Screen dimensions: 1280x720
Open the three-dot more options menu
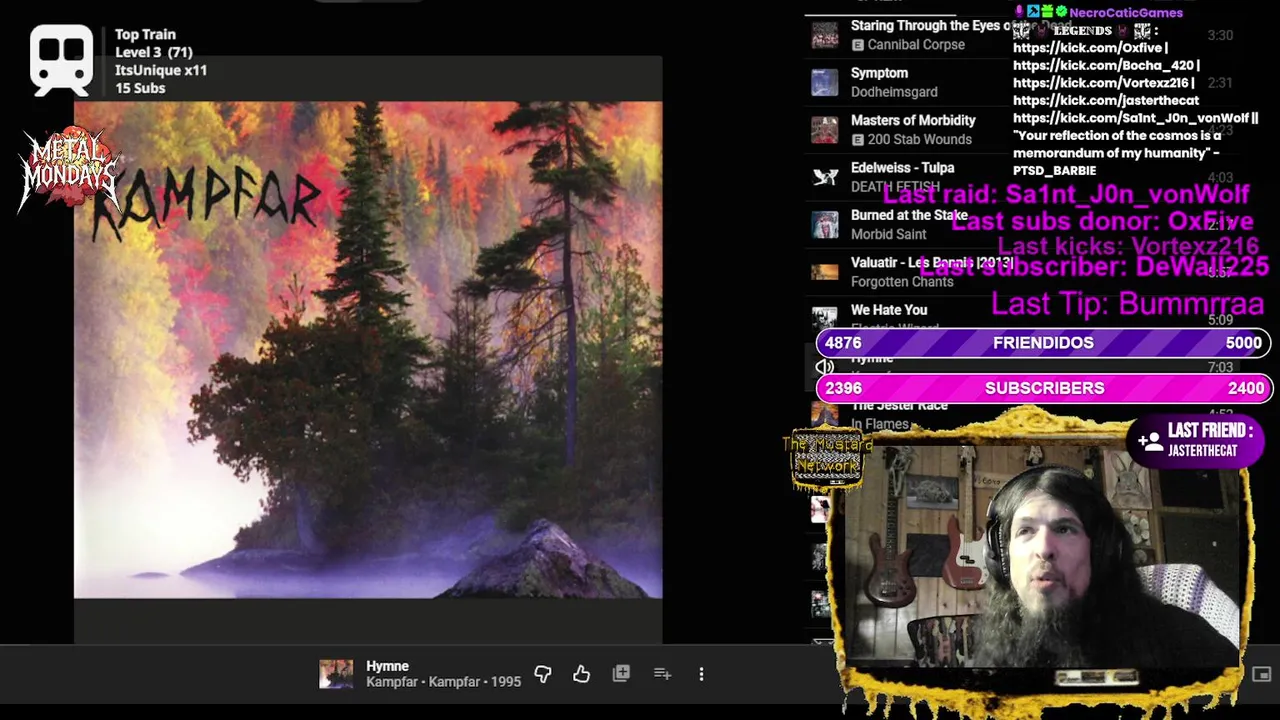tap(701, 674)
